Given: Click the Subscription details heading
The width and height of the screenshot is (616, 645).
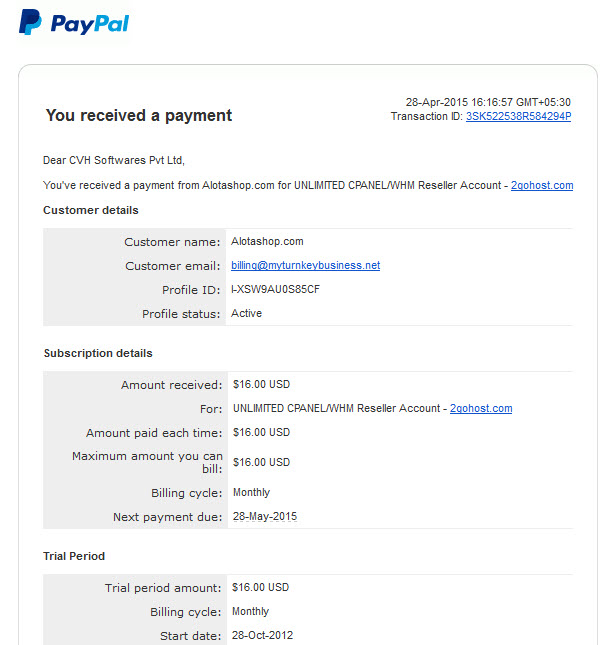Looking at the screenshot, I should point(98,353).
